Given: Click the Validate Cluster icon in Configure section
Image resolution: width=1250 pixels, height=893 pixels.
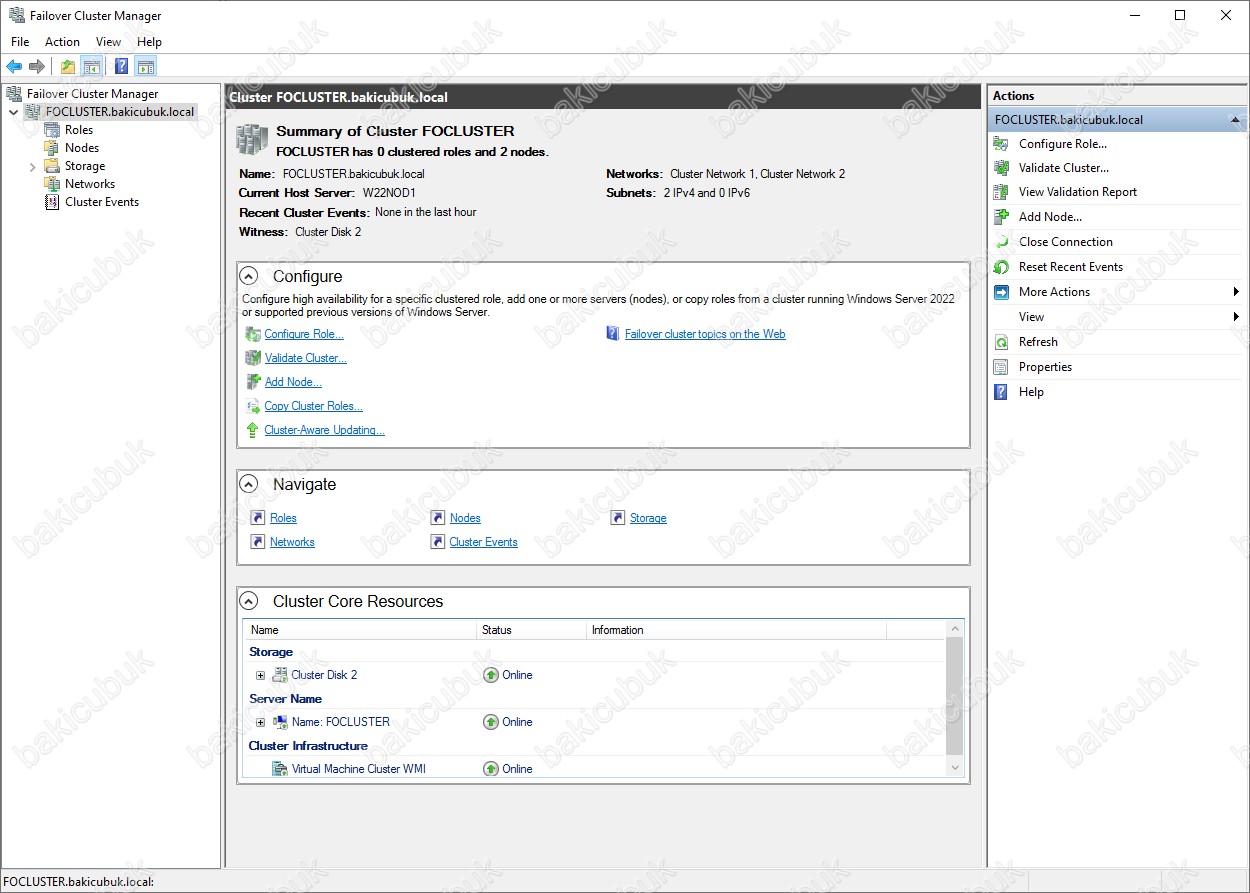Looking at the screenshot, I should click(254, 358).
